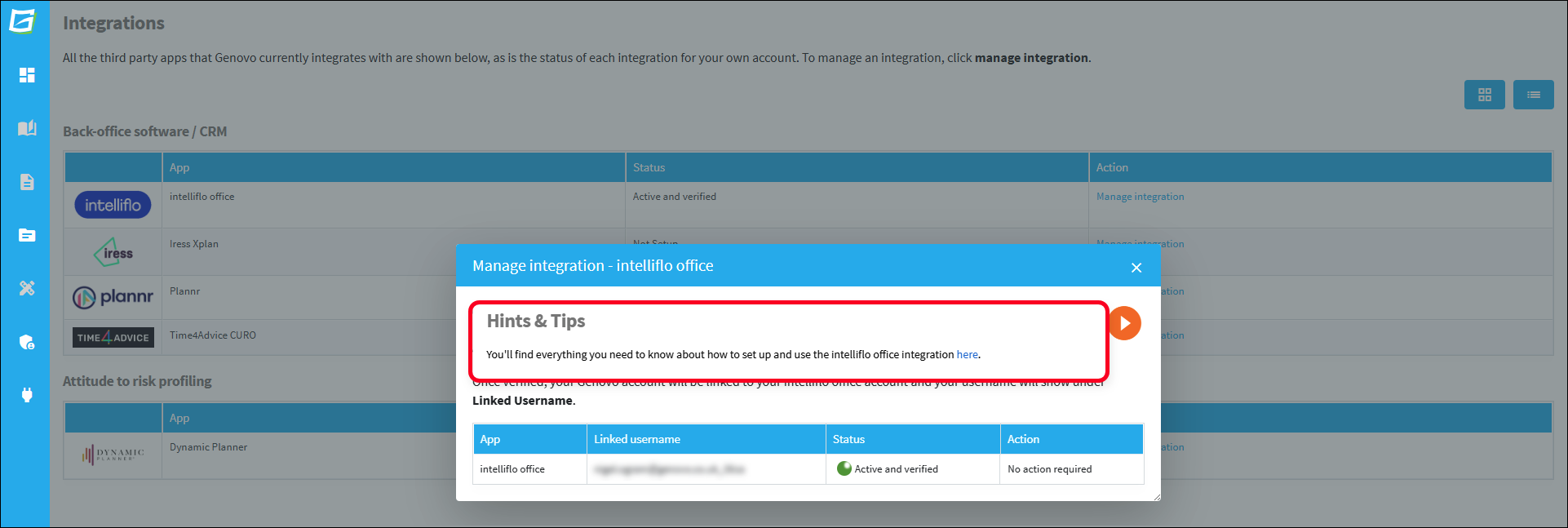Select 'Dynamic Planner' app name

point(208,447)
